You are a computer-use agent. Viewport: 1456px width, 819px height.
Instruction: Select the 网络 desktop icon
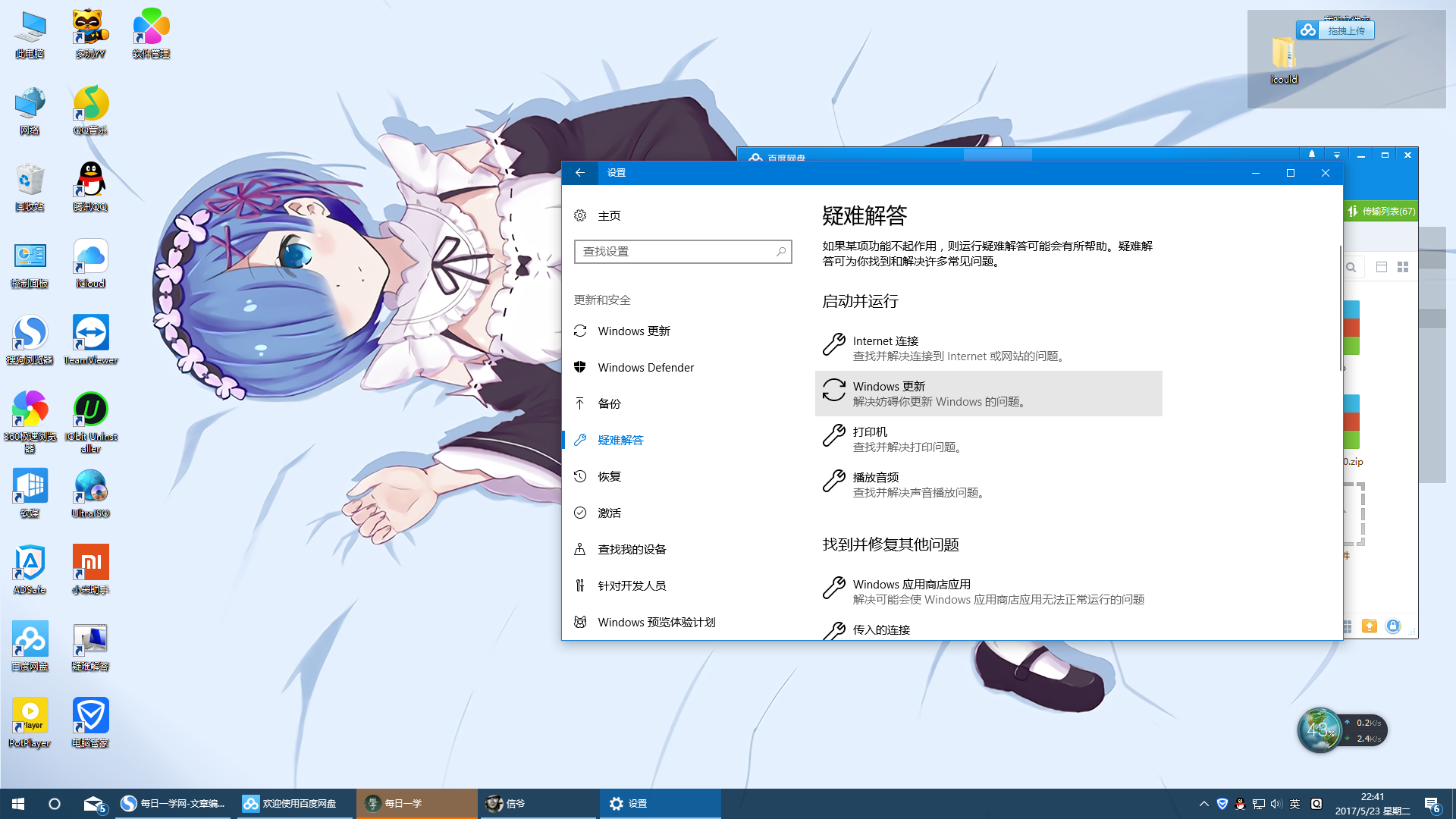point(30,111)
